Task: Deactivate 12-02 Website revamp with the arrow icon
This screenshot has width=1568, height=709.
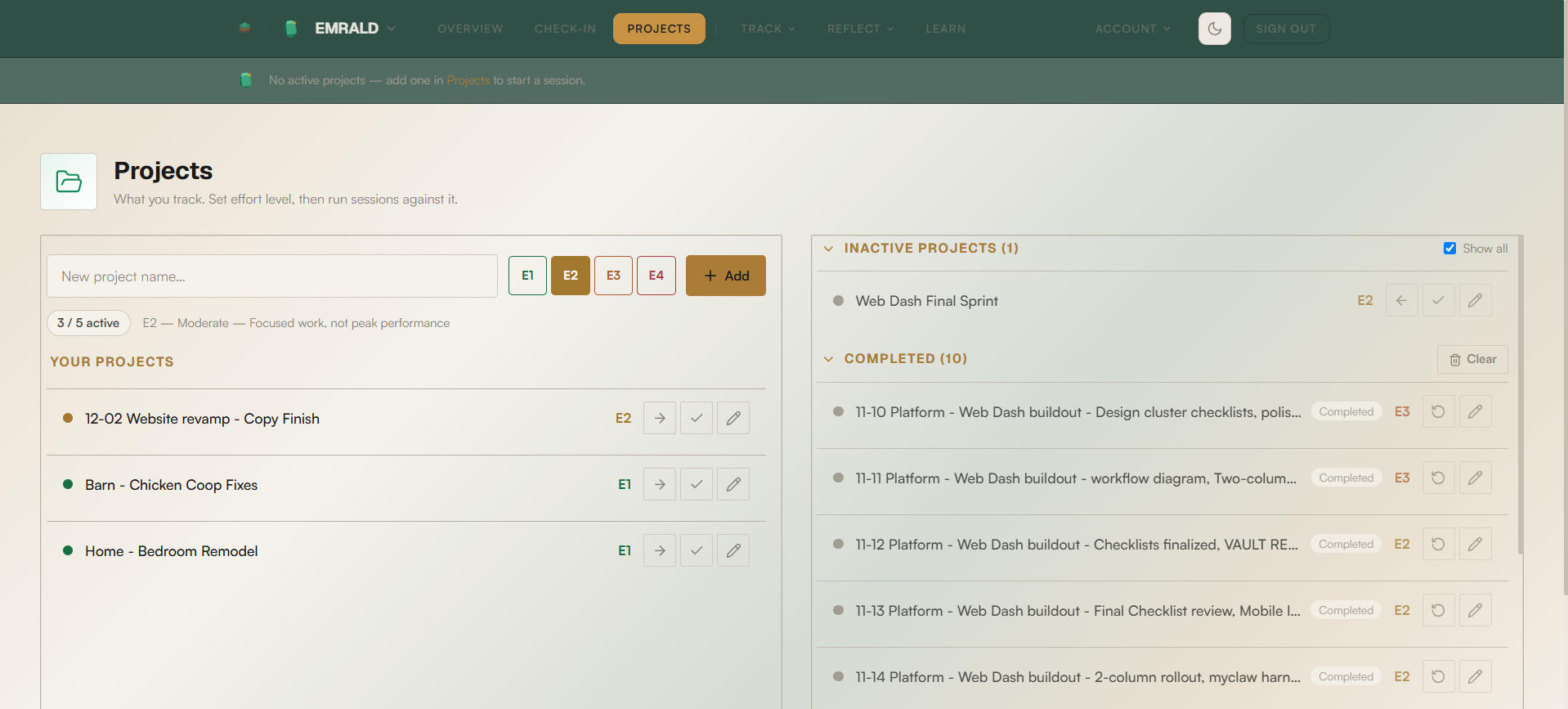Action: [x=660, y=418]
